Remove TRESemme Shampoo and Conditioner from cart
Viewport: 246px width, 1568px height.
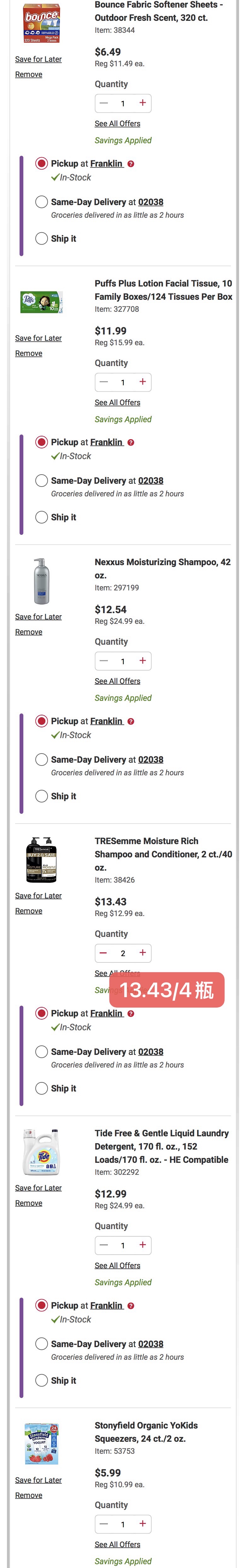29,911
